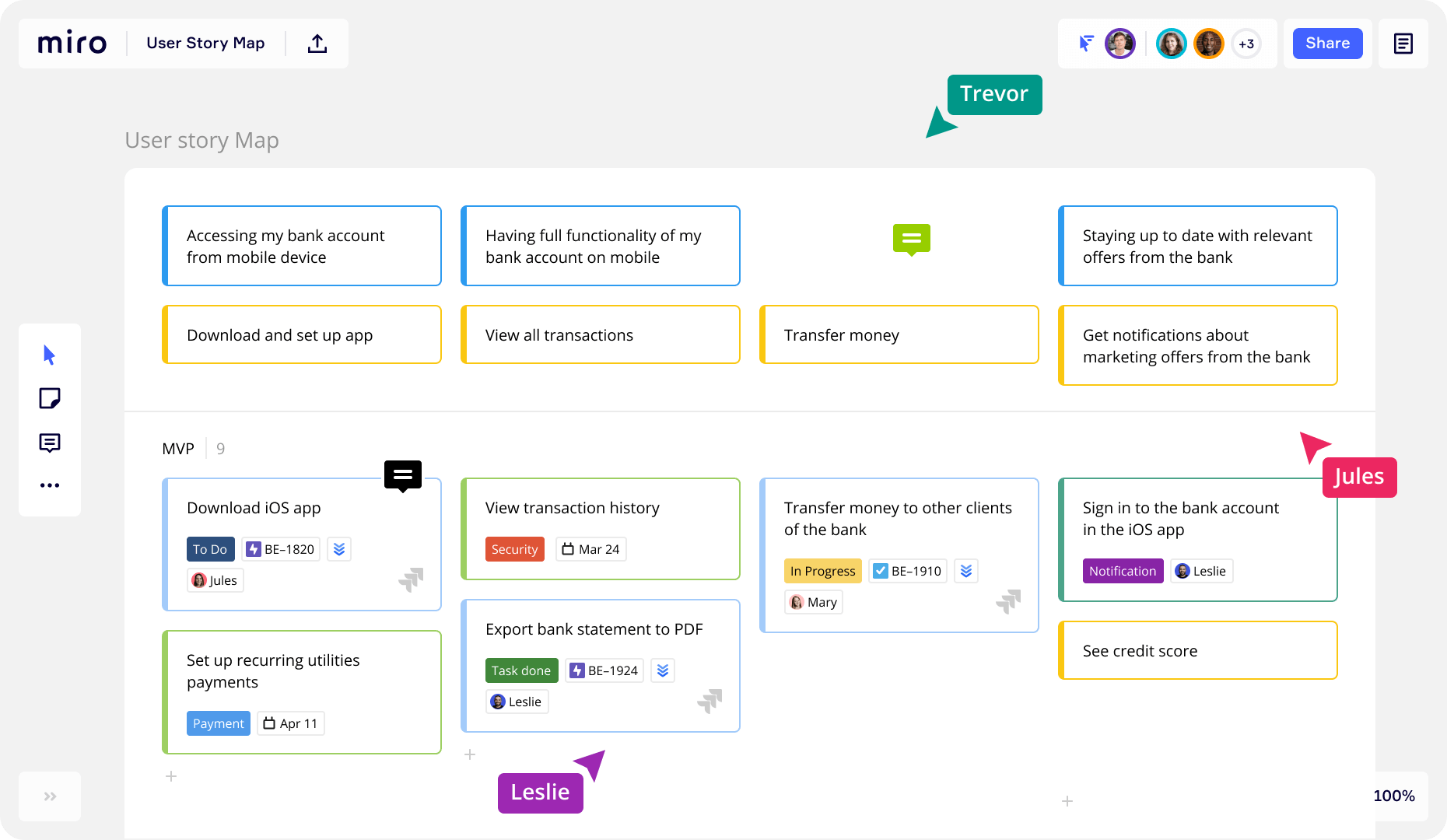Screen dimensions: 1447x840
Task: Expand priority chevron on BE-1924
Action: 663,670
